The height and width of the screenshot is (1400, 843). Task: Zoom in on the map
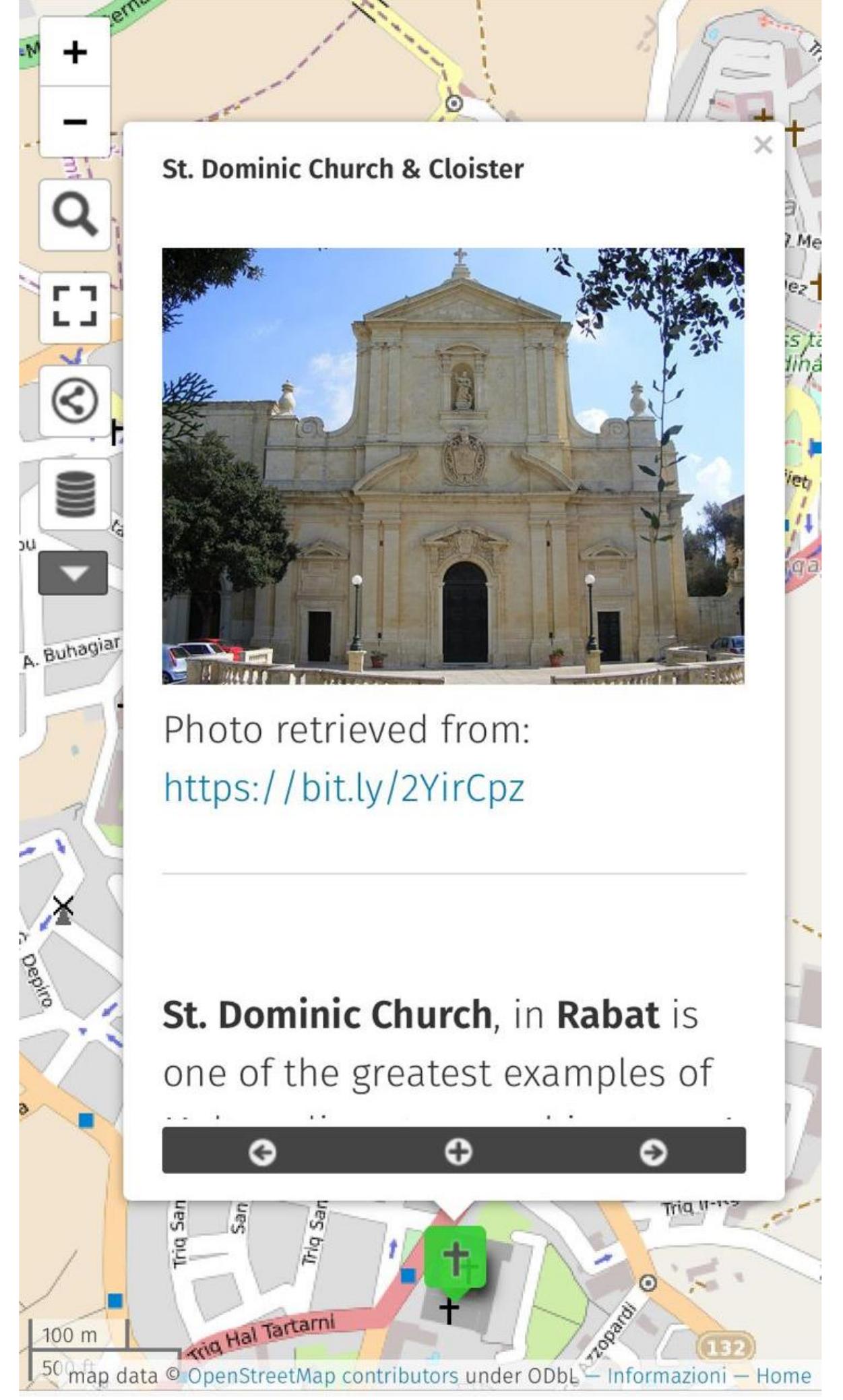point(74,53)
